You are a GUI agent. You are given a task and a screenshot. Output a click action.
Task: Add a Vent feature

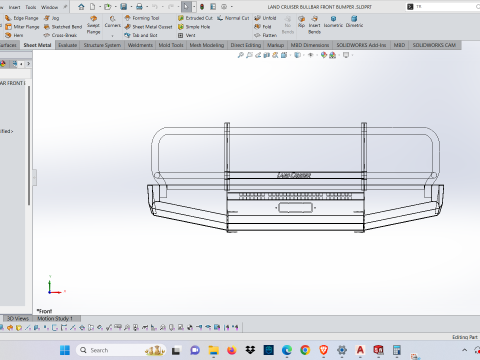(x=187, y=35)
